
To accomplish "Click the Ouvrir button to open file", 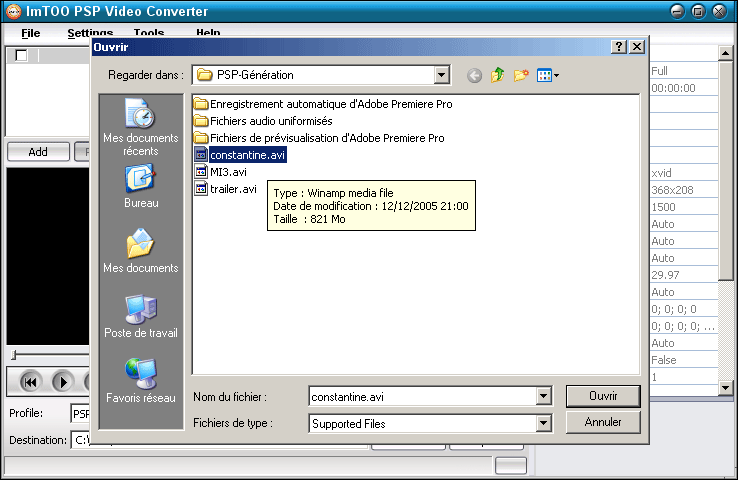I will click(x=603, y=396).
